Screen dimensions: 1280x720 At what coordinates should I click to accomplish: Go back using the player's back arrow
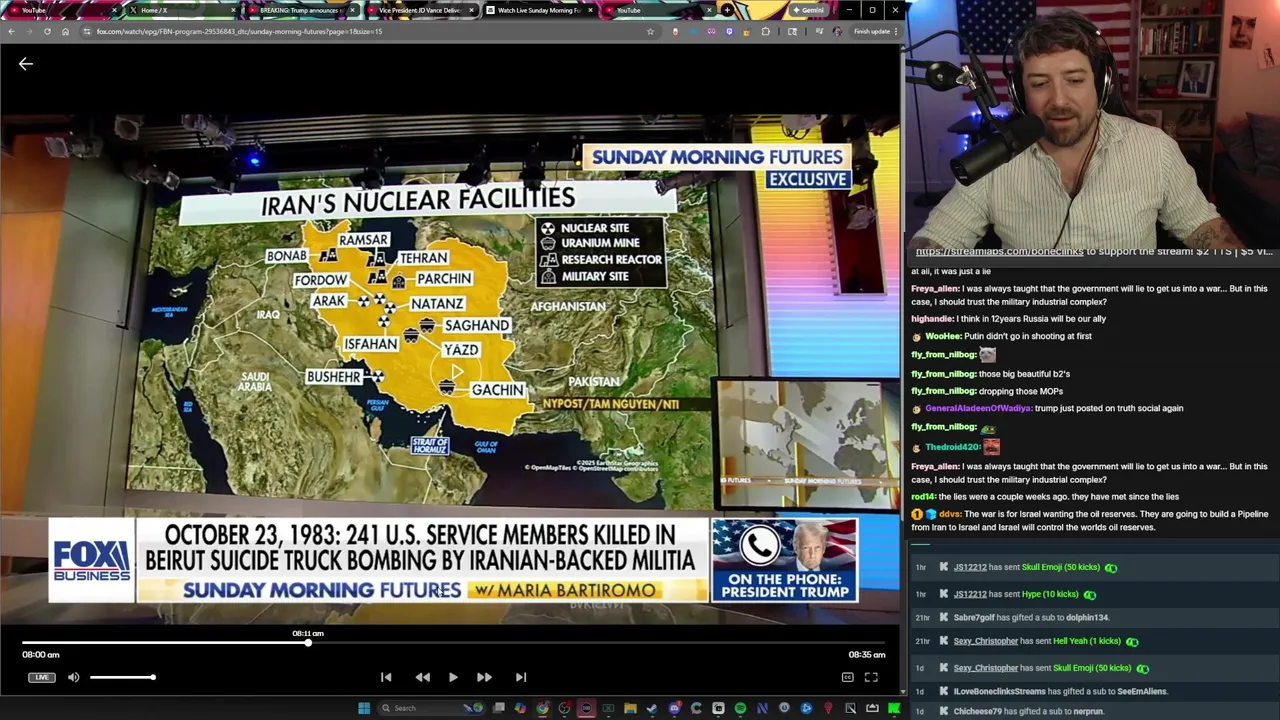(x=26, y=64)
